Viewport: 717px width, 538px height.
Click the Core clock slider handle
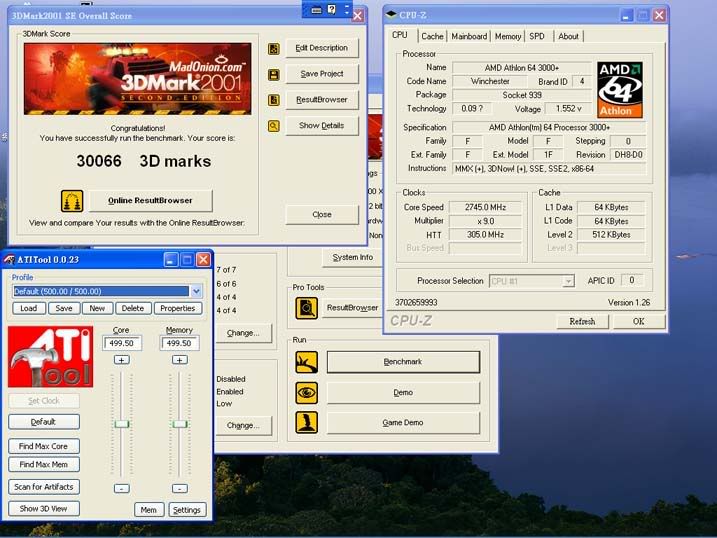pos(122,424)
